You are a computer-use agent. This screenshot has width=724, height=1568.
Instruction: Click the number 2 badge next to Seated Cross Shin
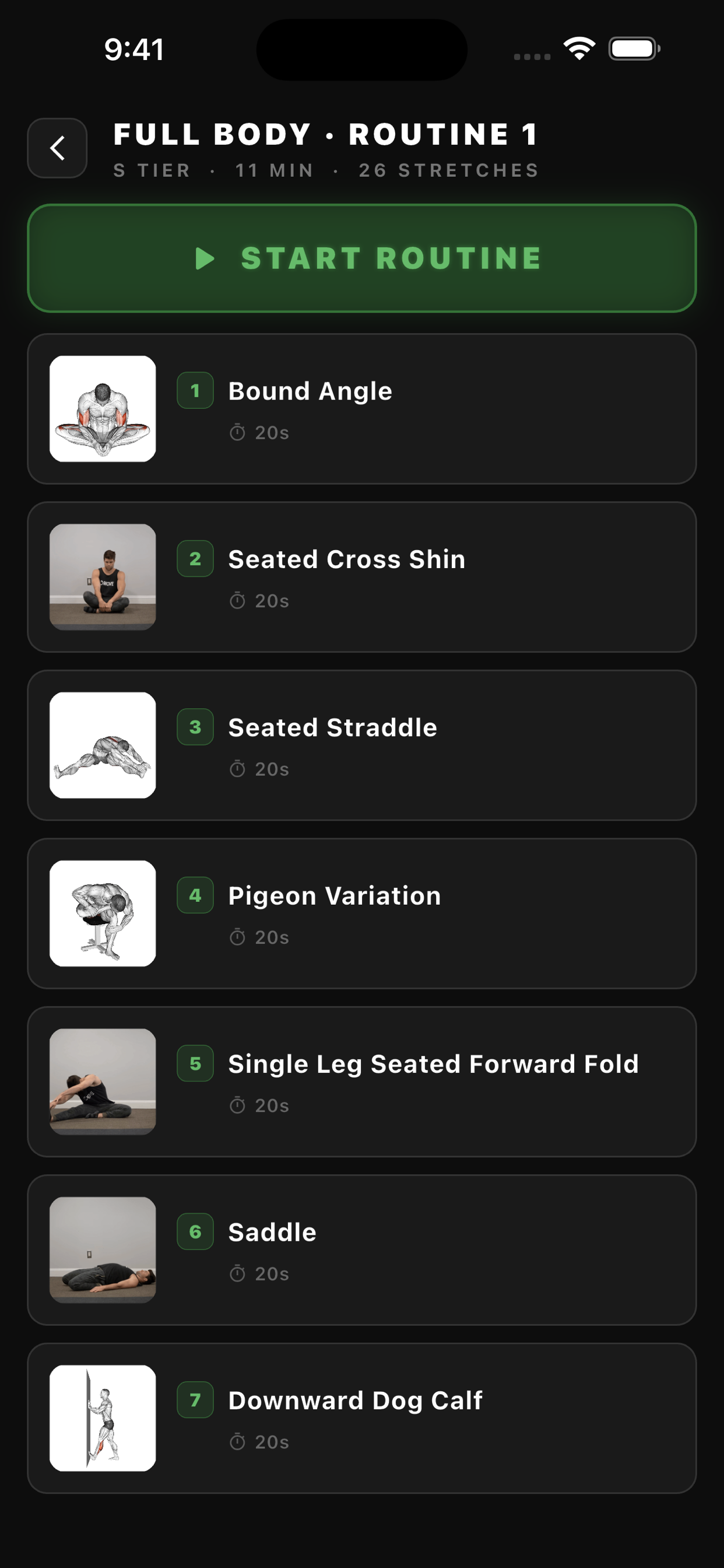(x=195, y=558)
